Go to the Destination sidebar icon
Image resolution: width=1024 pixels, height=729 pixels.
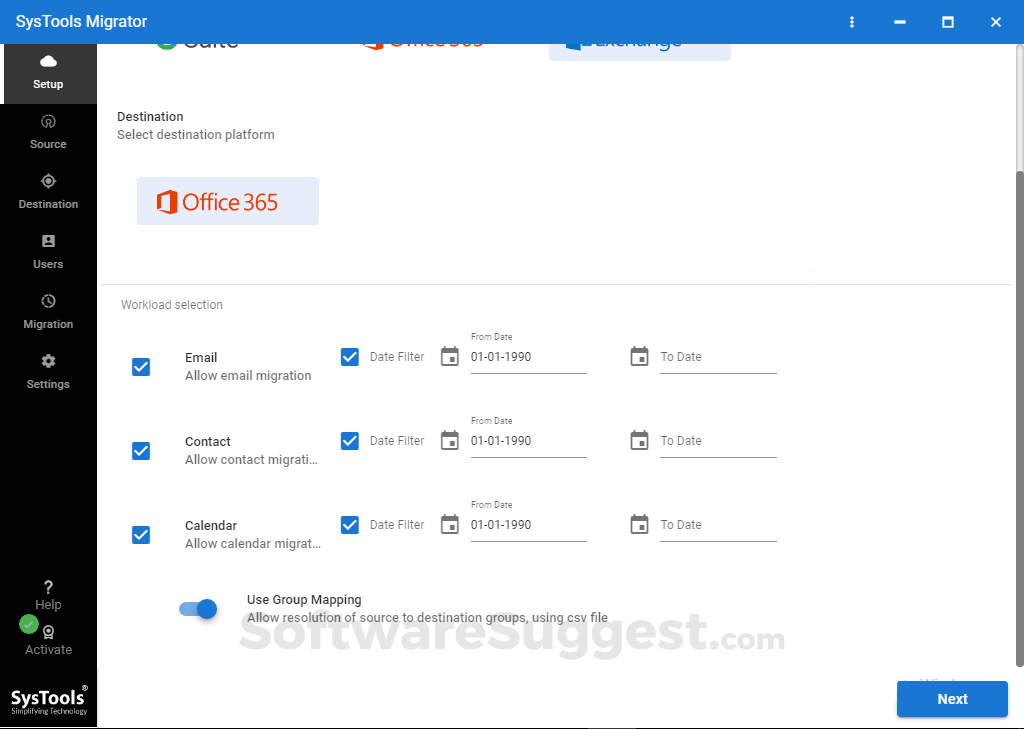coord(48,190)
